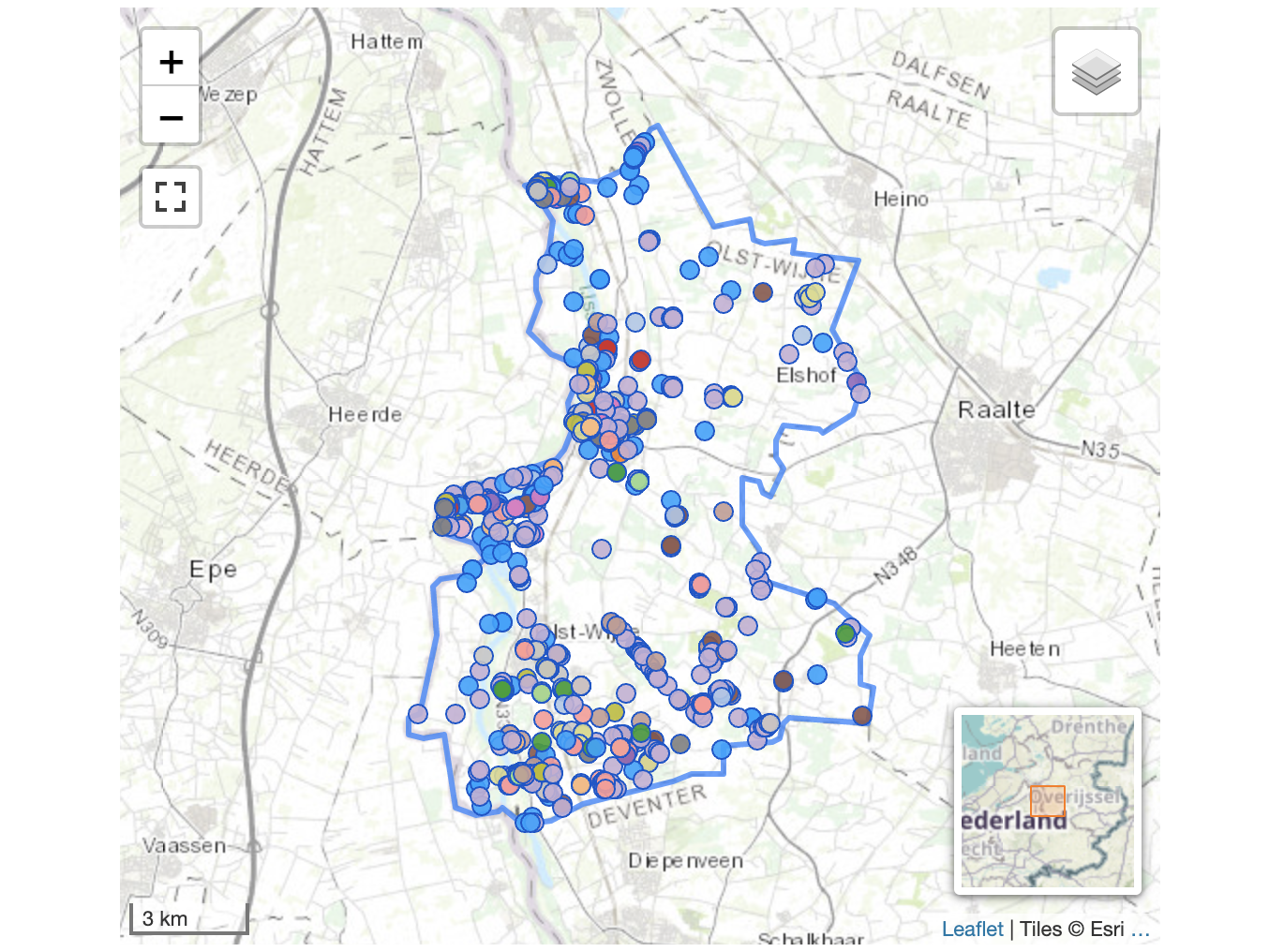The height and width of the screenshot is (952, 1269).
Task: Select the Raalte town label
Action: pyautogui.click(x=996, y=410)
